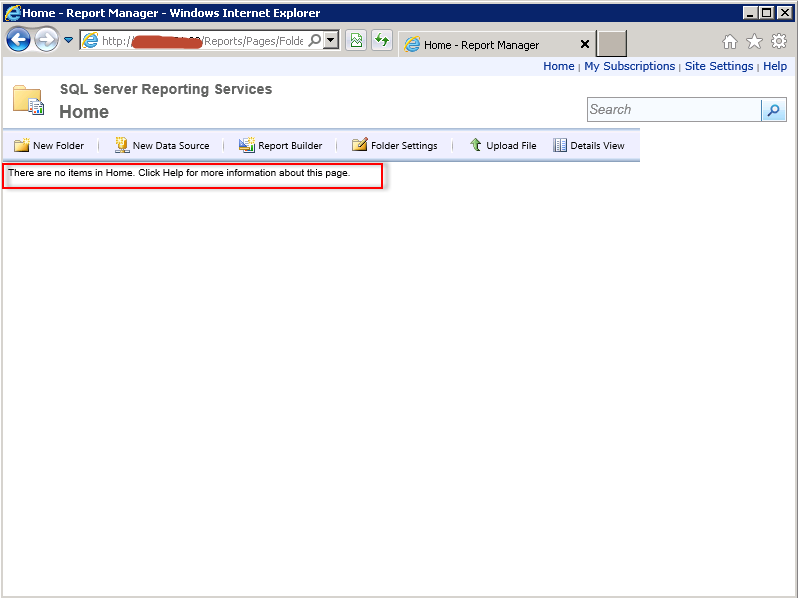Click the Internet Explorer logo in title bar

(x=13, y=13)
